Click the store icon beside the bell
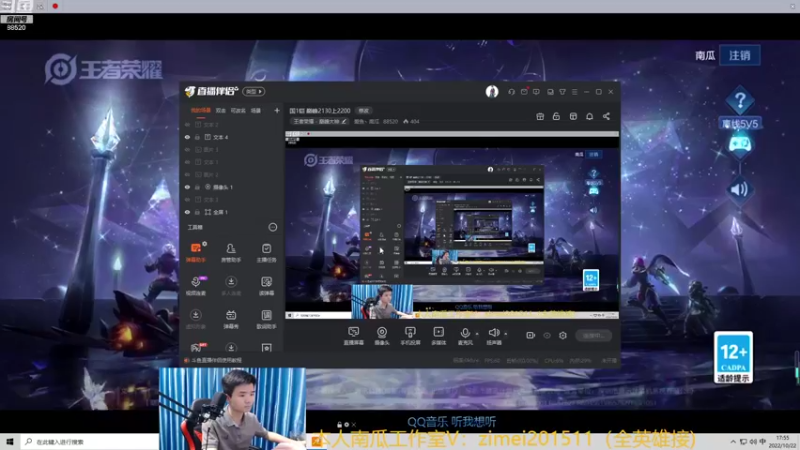Viewport: 800px width, 450px height. [573, 116]
